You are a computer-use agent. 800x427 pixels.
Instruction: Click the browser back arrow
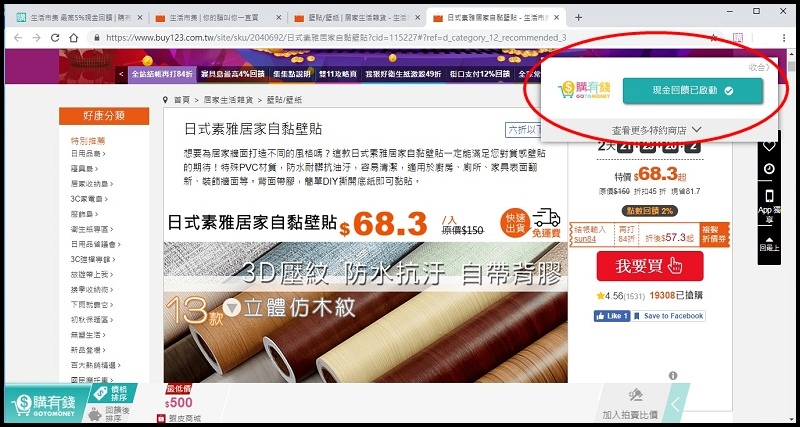[14, 38]
